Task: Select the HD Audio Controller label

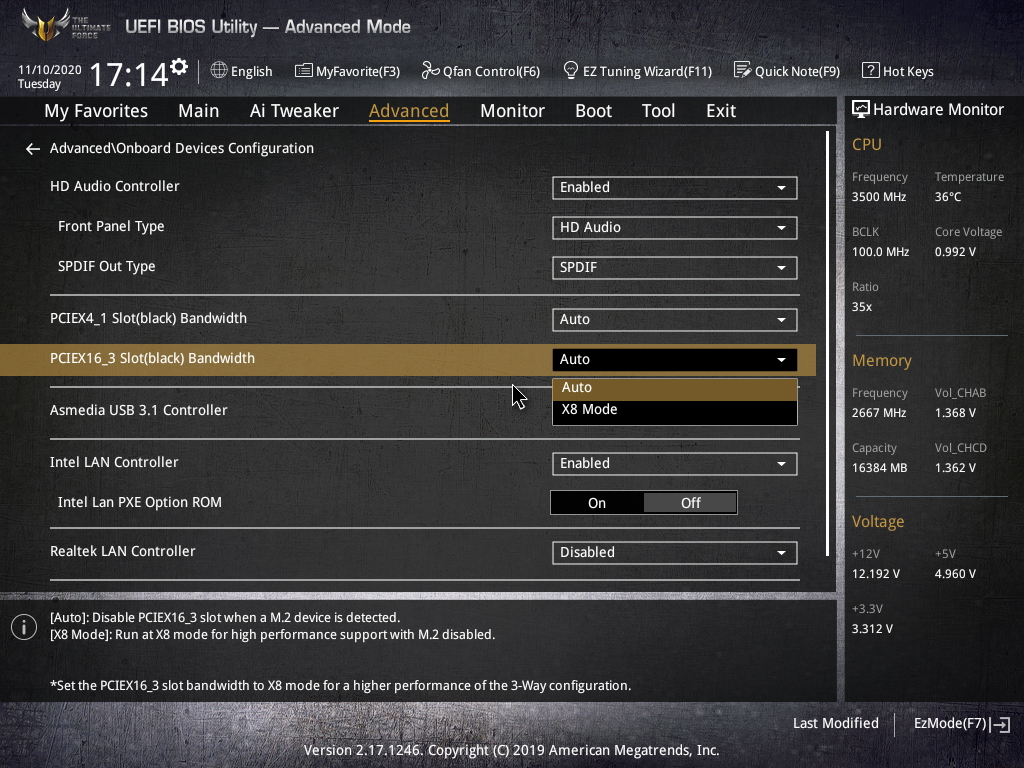Action: (114, 186)
